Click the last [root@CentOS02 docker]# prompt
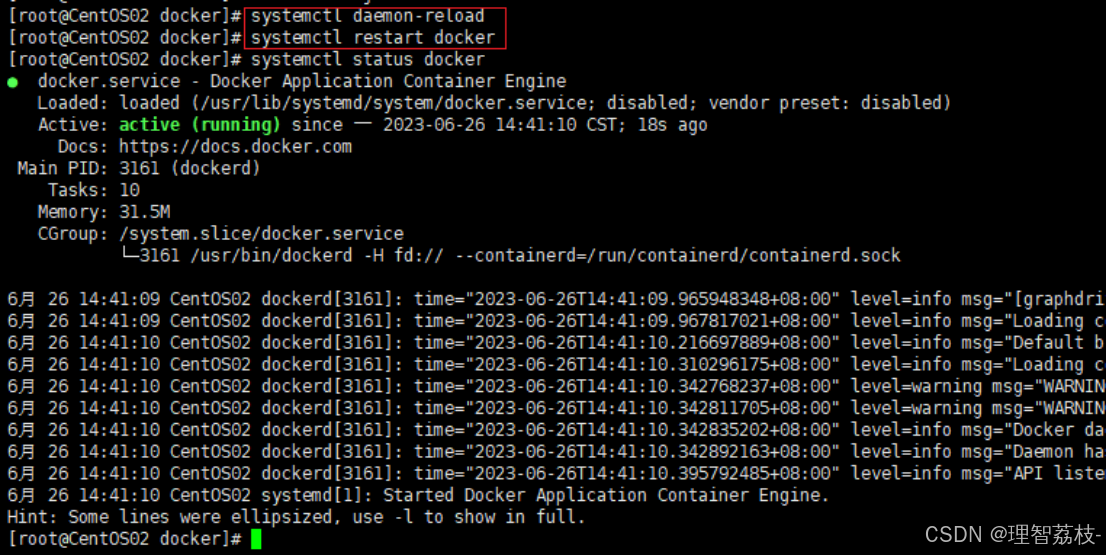Screen dimensions: 1107x555 (x=125, y=539)
